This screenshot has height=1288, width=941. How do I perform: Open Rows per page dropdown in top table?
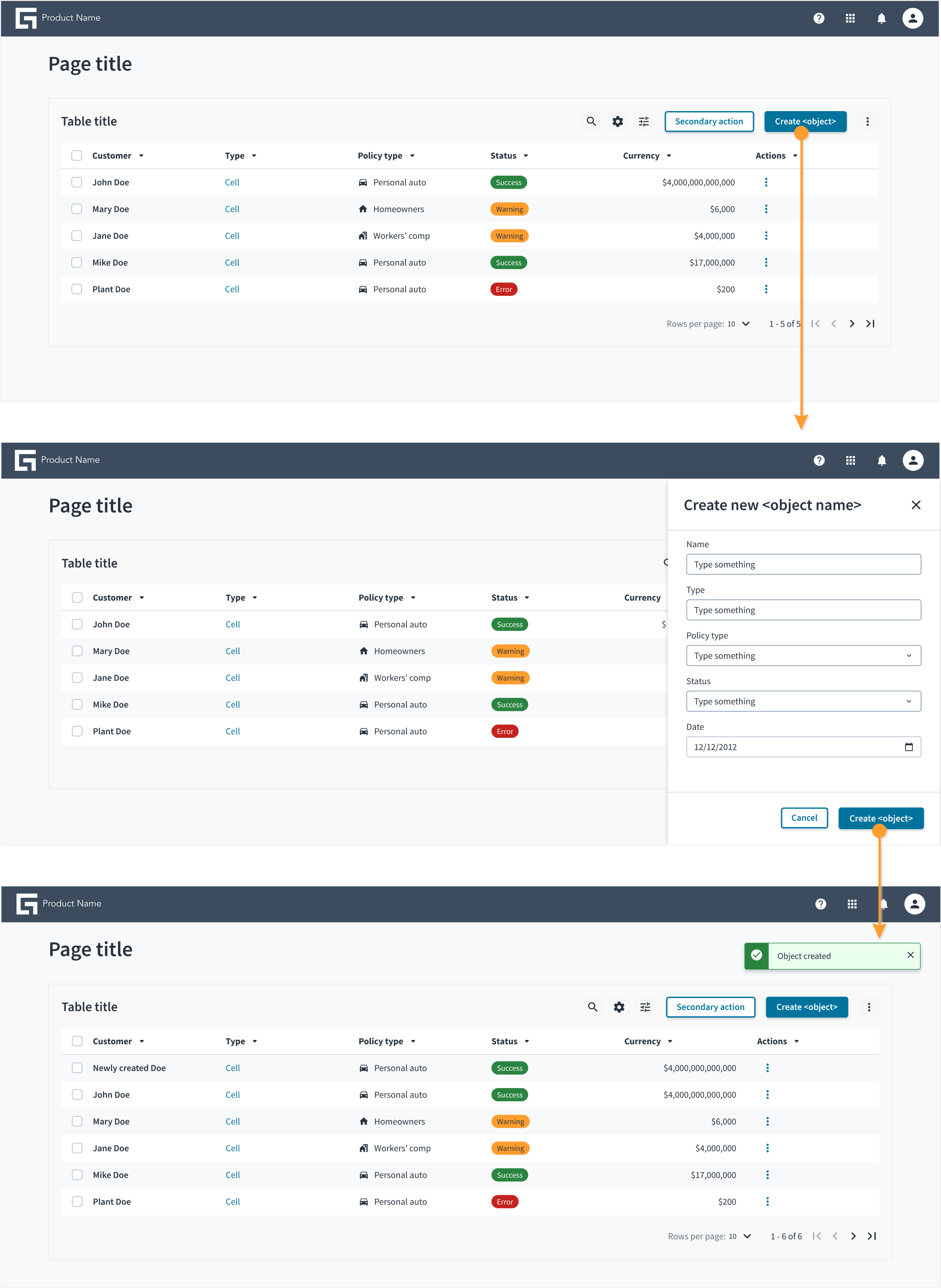739,324
